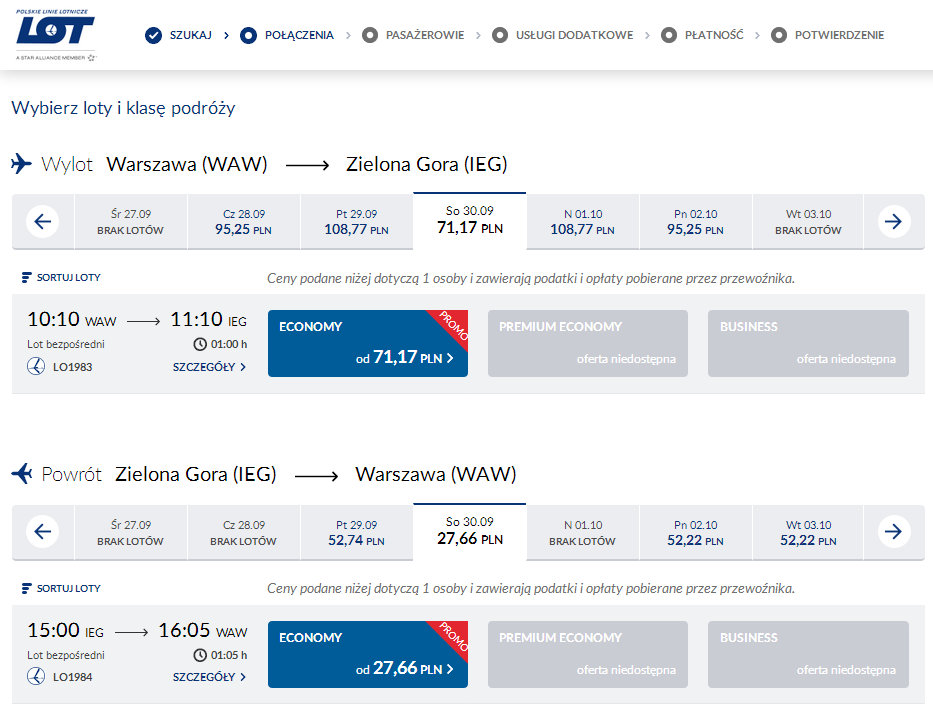Click the LOT Polish Airlines logo

[55, 35]
